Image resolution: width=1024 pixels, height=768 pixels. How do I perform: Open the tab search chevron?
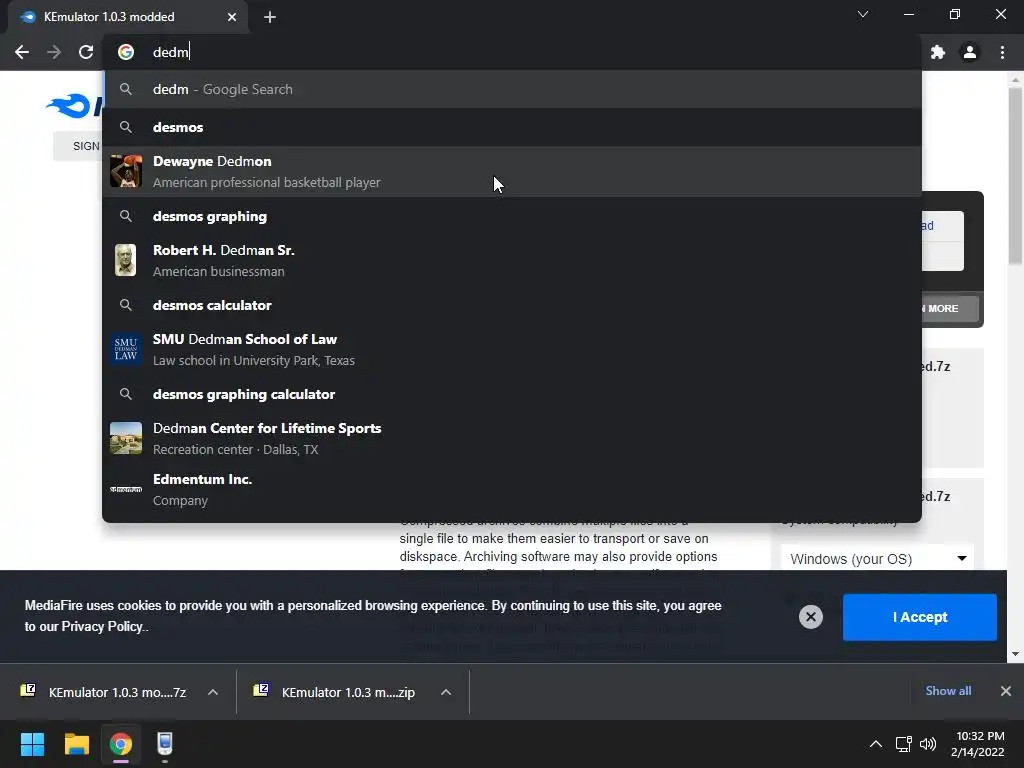coord(863,14)
